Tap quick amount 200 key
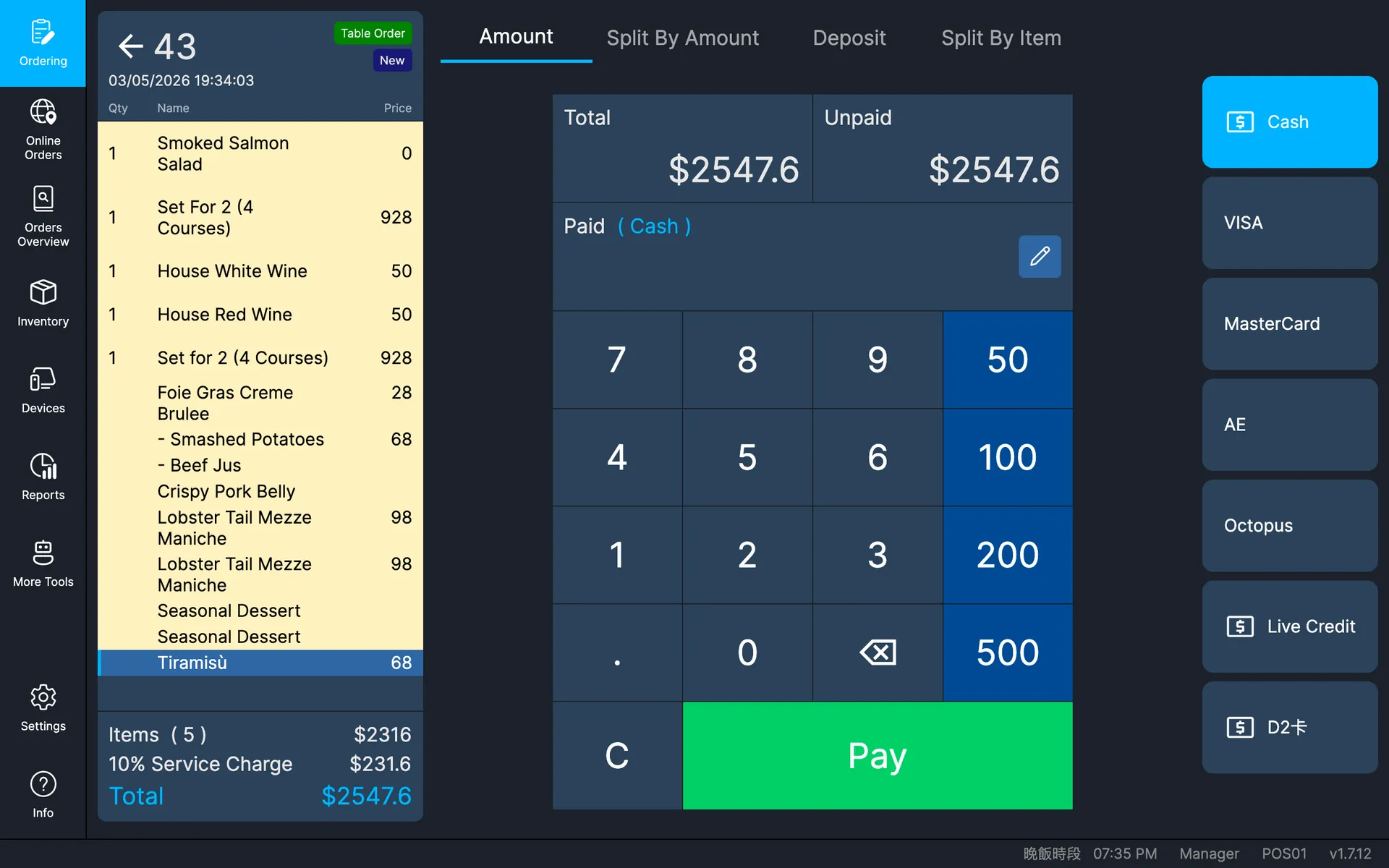 [1008, 555]
